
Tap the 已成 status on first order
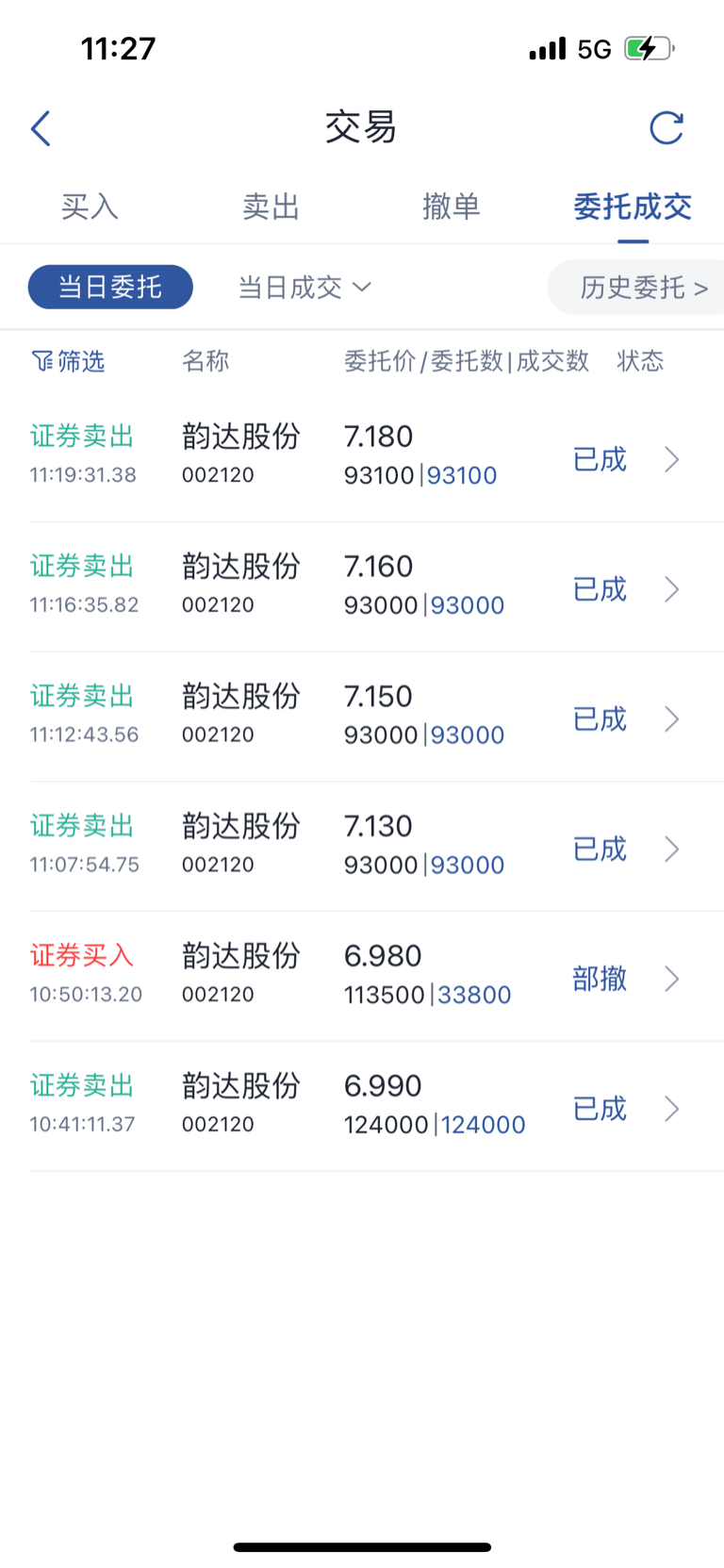pos(600,459)
